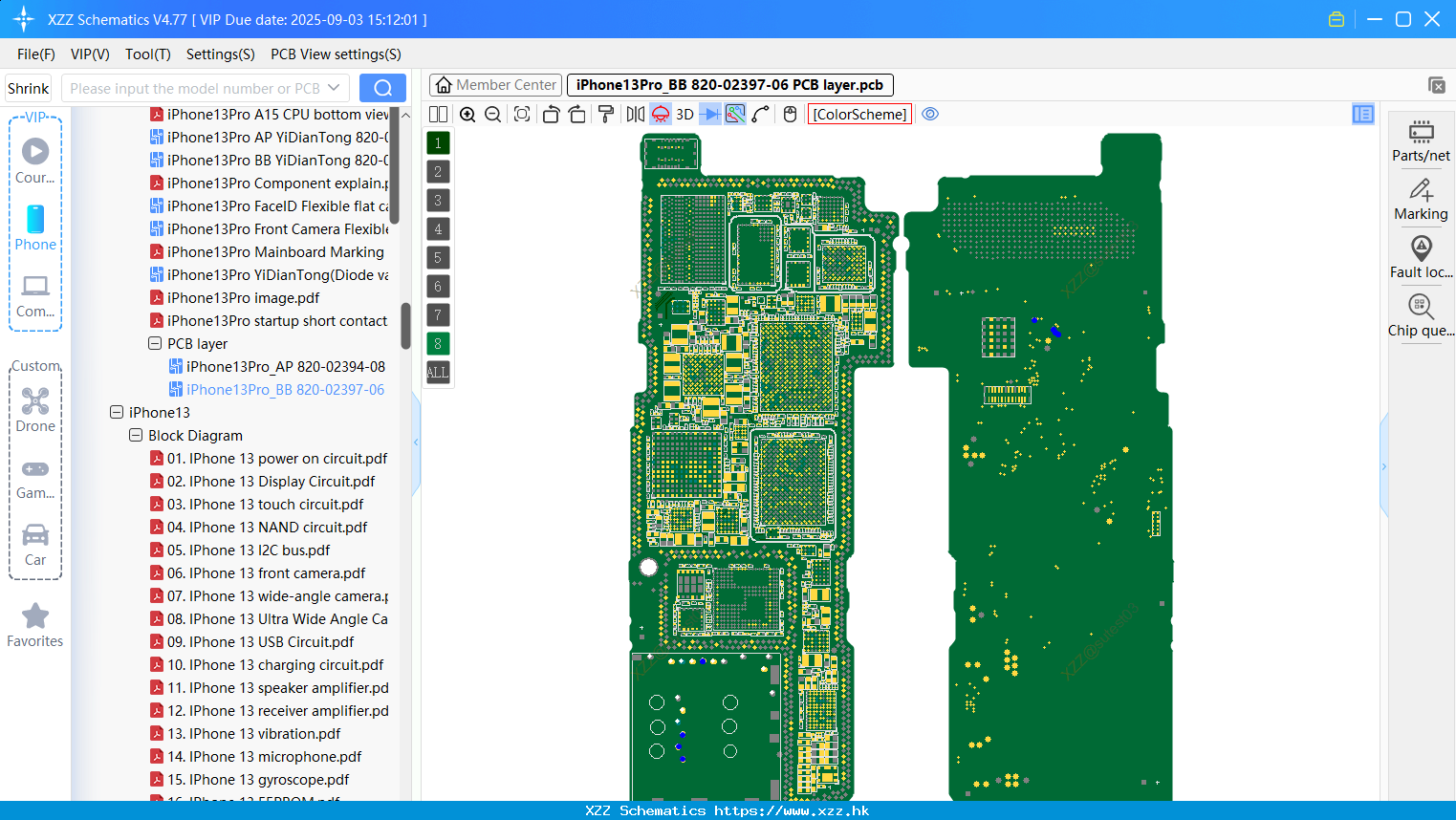
Task: Open the File(F) menu
Action: (36, 54)
